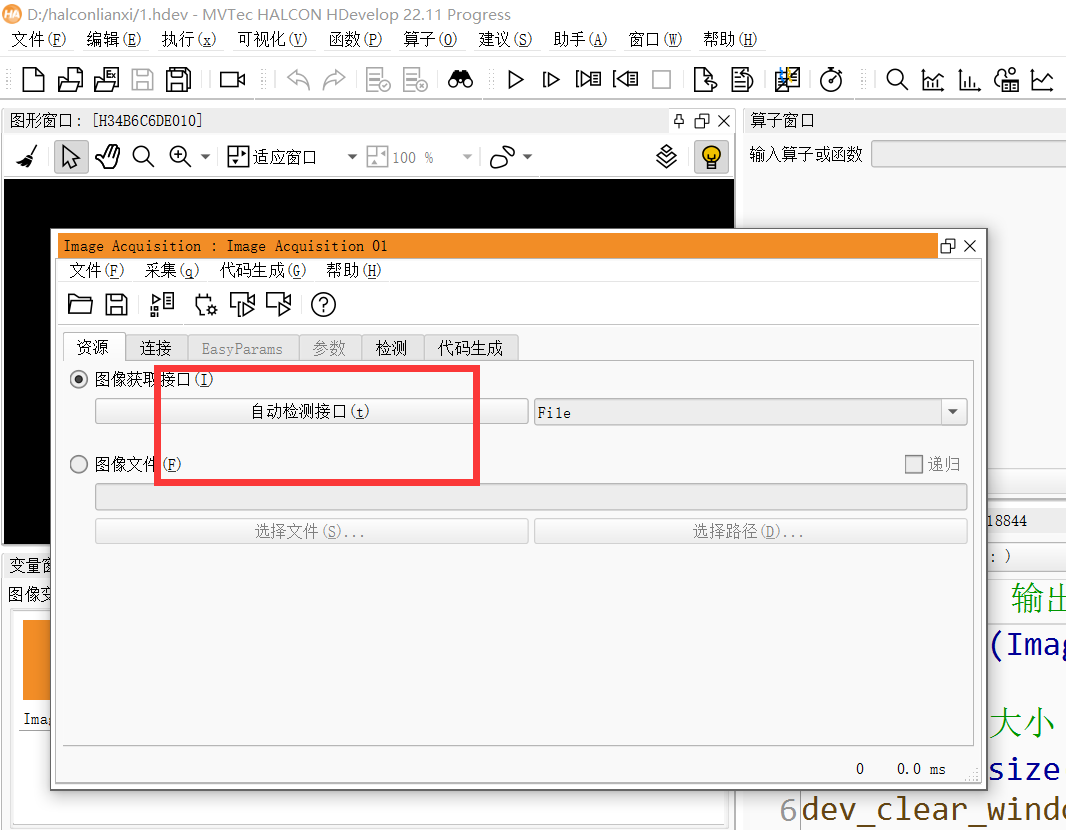Switch to the 检测 tab

(x=392, y=348)
